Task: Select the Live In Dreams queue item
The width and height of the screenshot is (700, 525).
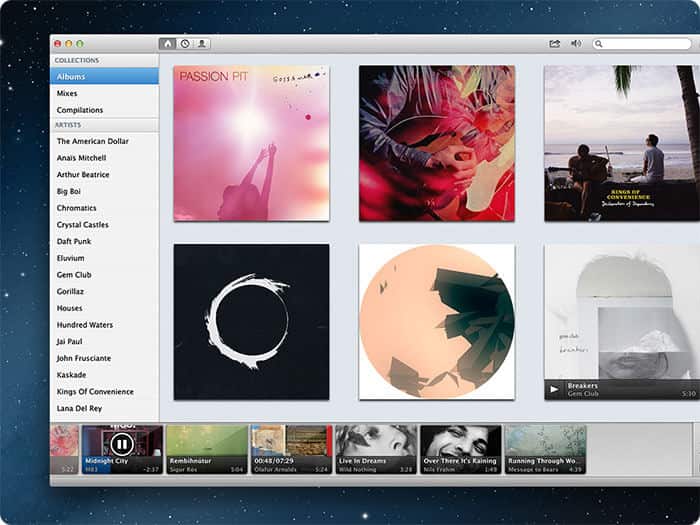Action: 376,449
